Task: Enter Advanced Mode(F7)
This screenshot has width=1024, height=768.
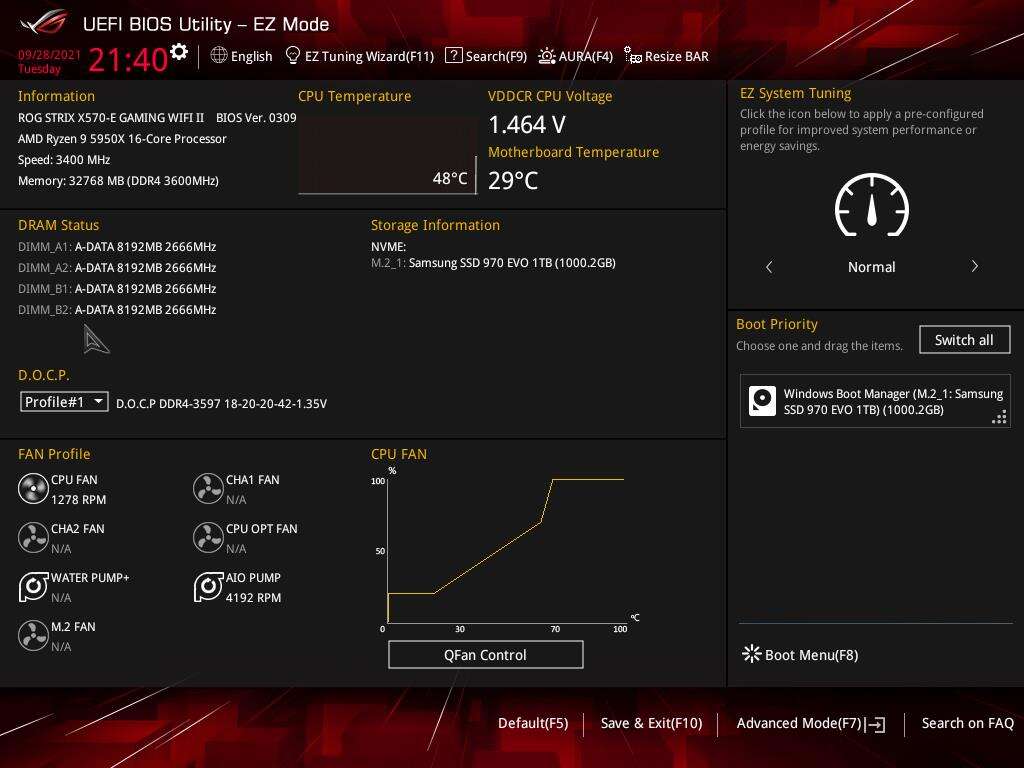Action: 810,723
